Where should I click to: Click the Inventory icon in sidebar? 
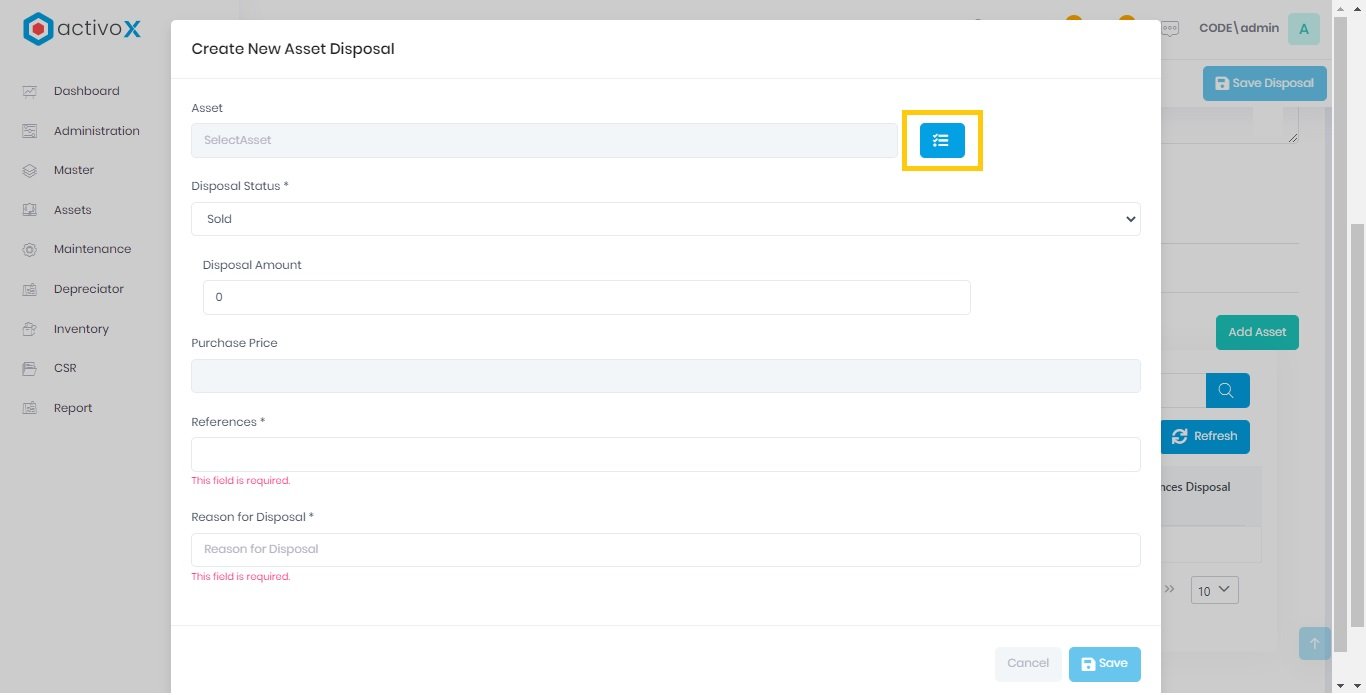[30, 329]
